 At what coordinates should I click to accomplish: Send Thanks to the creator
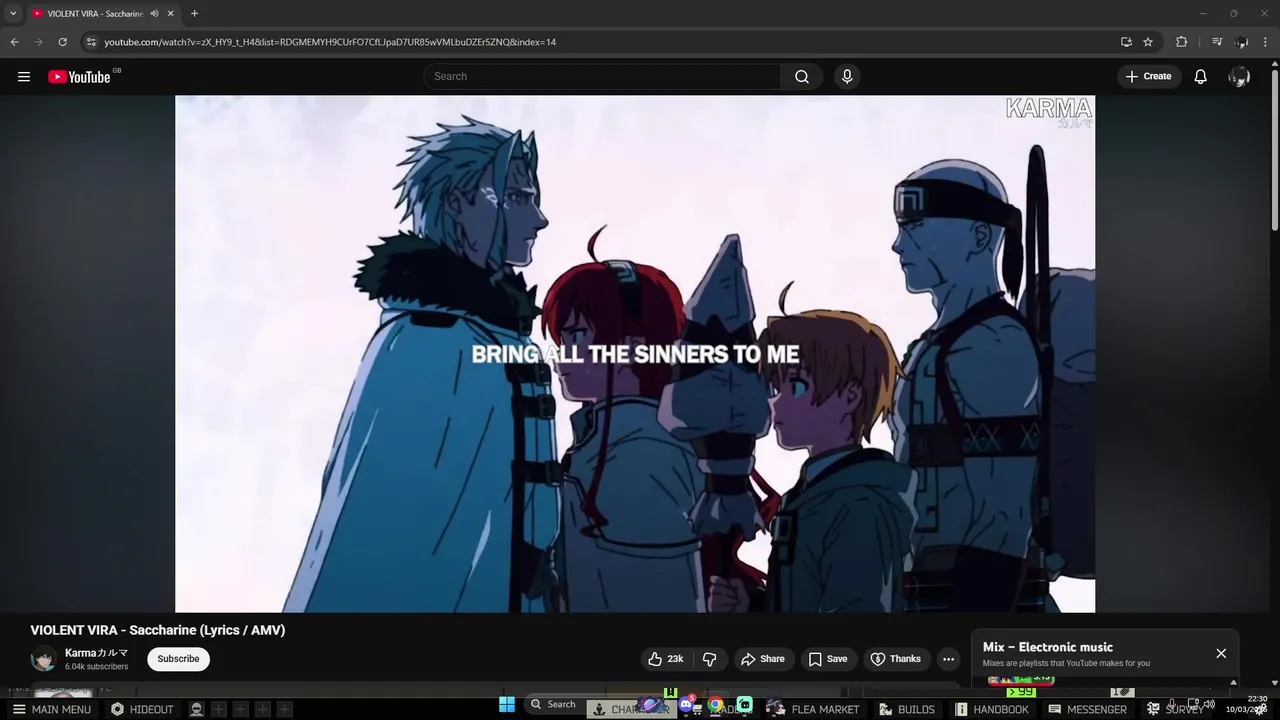tap(896, 659)
